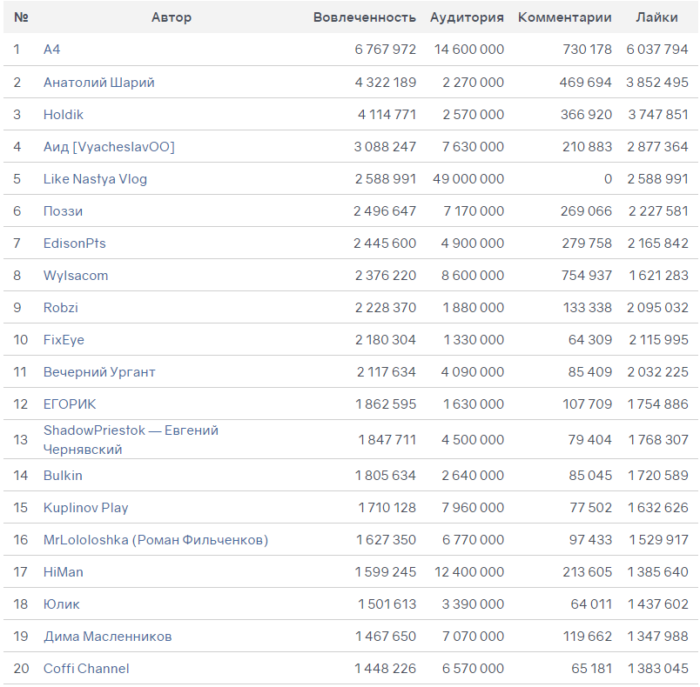Viewport: 700px width, 687px height.
Task: Select engagement value 4 322 189
Action: 385,82
